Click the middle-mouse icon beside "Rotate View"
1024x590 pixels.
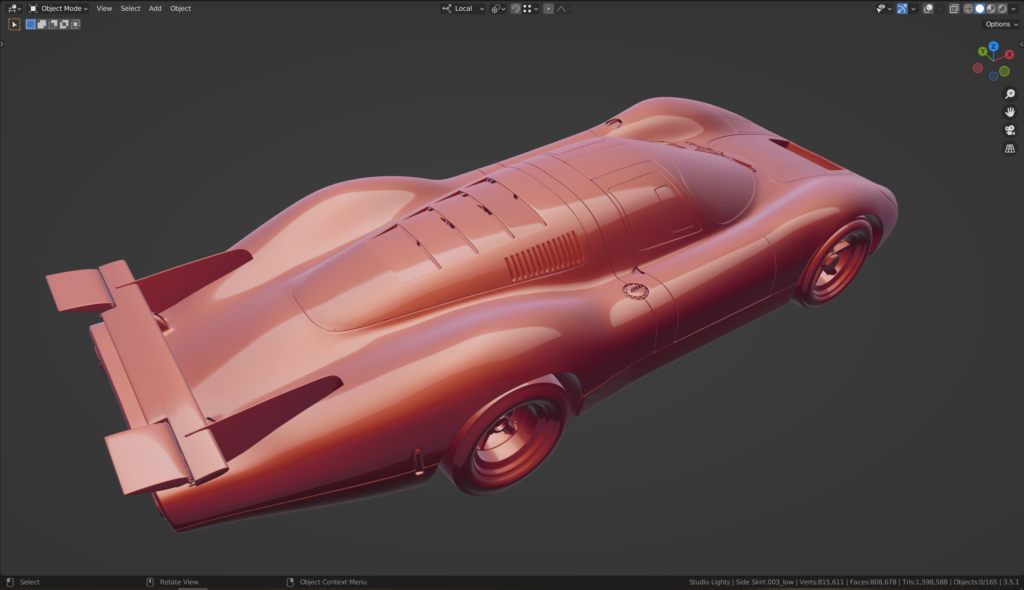[x=150, y=582]
